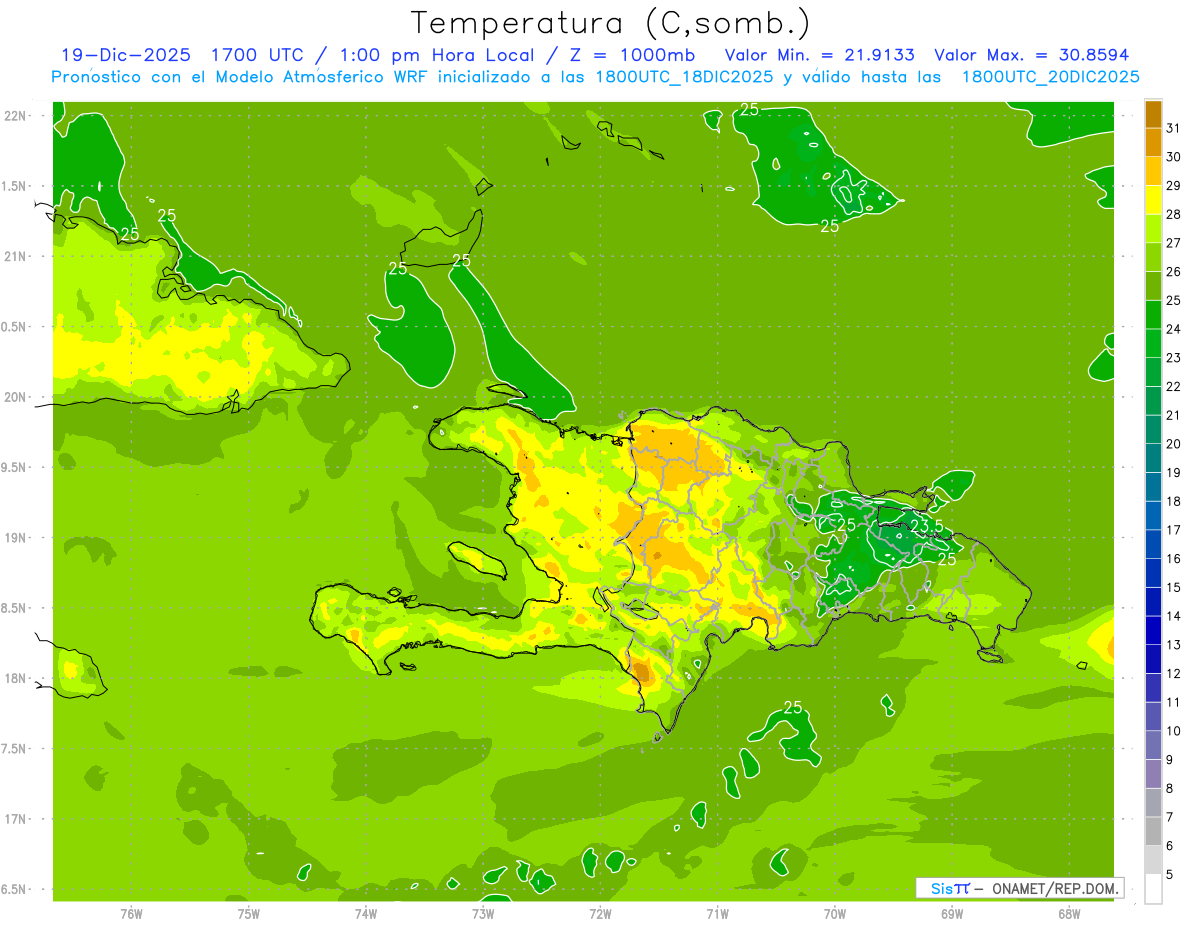Click the 72W longitude label

click(x=600, y=914)
